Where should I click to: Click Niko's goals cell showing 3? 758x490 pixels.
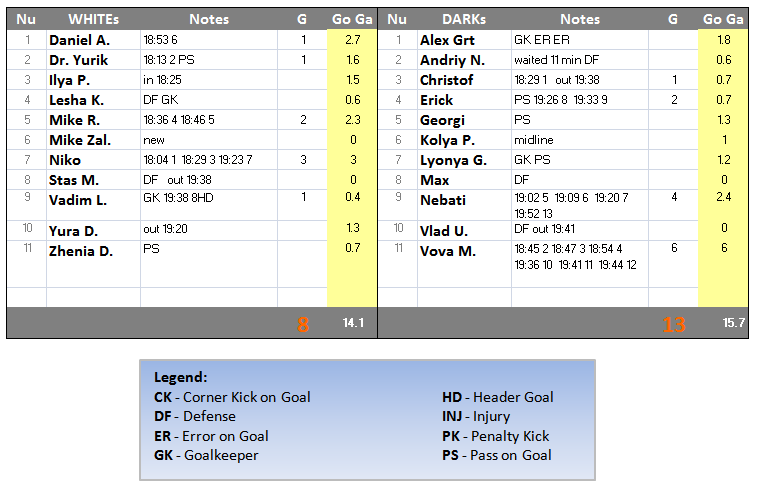click(303, 160)
